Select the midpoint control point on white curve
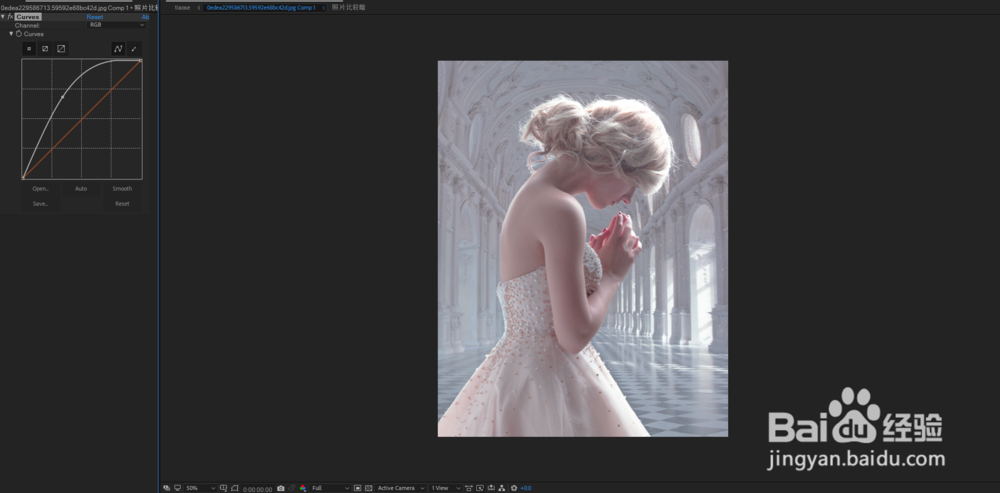 point(62,96)
